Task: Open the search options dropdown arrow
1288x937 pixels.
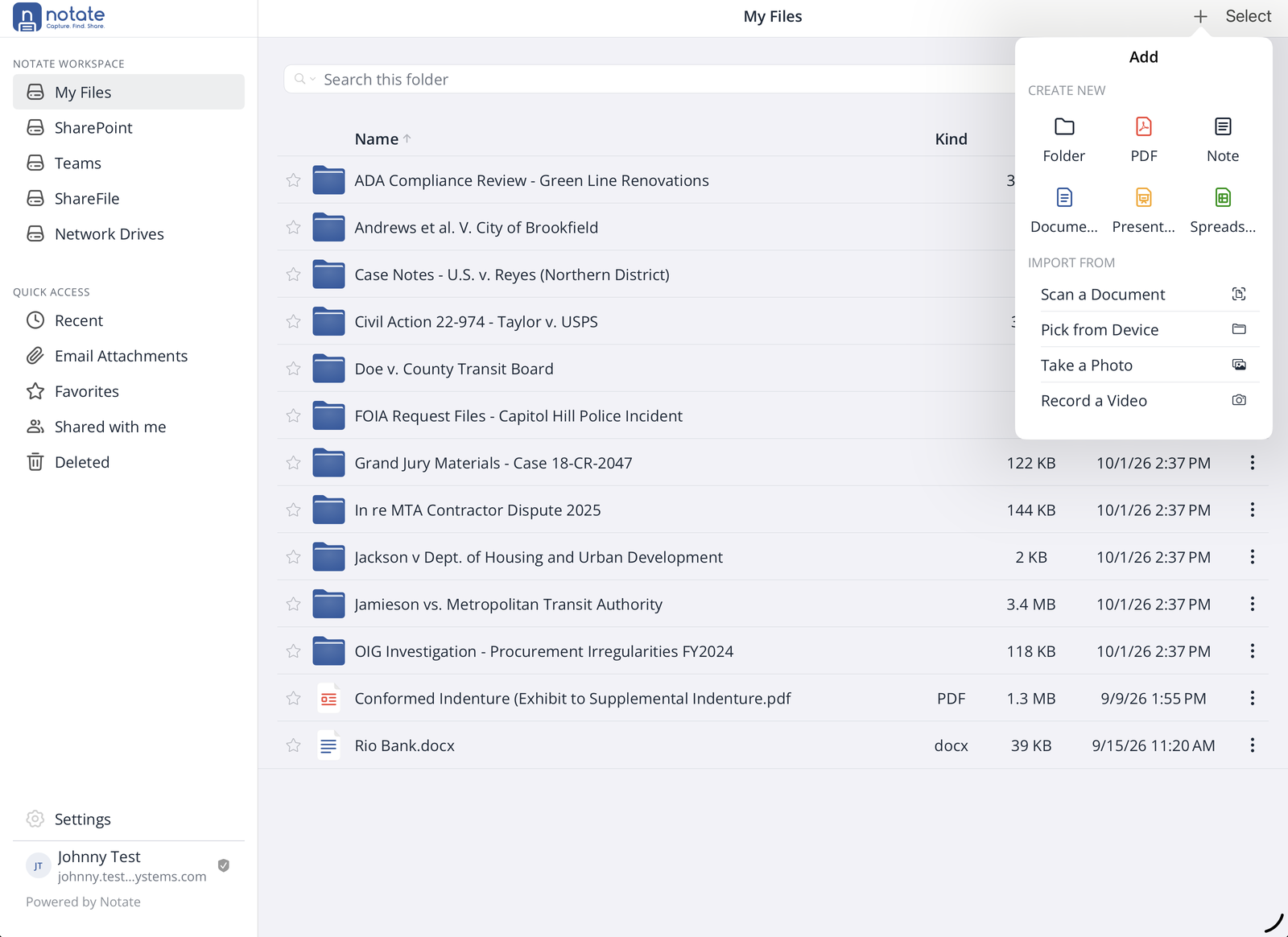Action: (x=313, y=79)
